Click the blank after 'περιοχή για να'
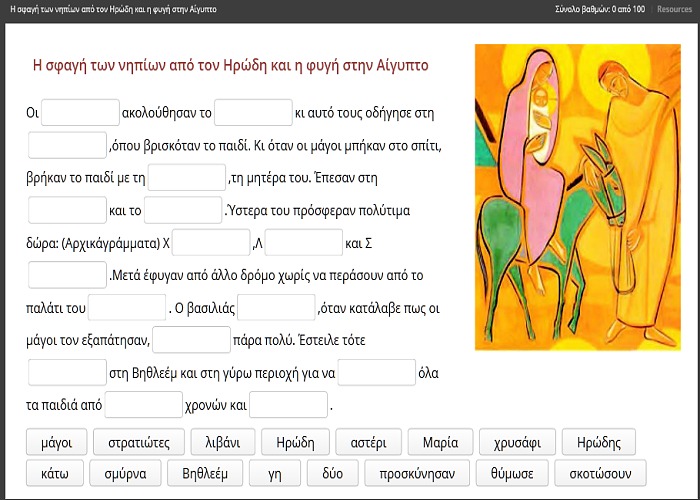Viewport: 700px width, 500px height. 377,372
